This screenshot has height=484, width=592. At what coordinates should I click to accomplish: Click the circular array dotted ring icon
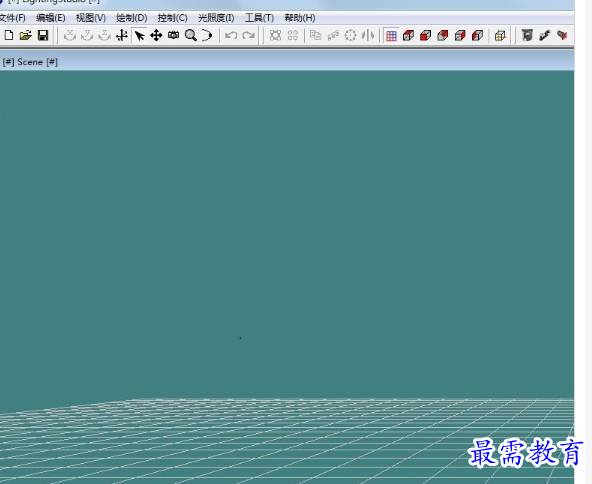click(350, 35)
